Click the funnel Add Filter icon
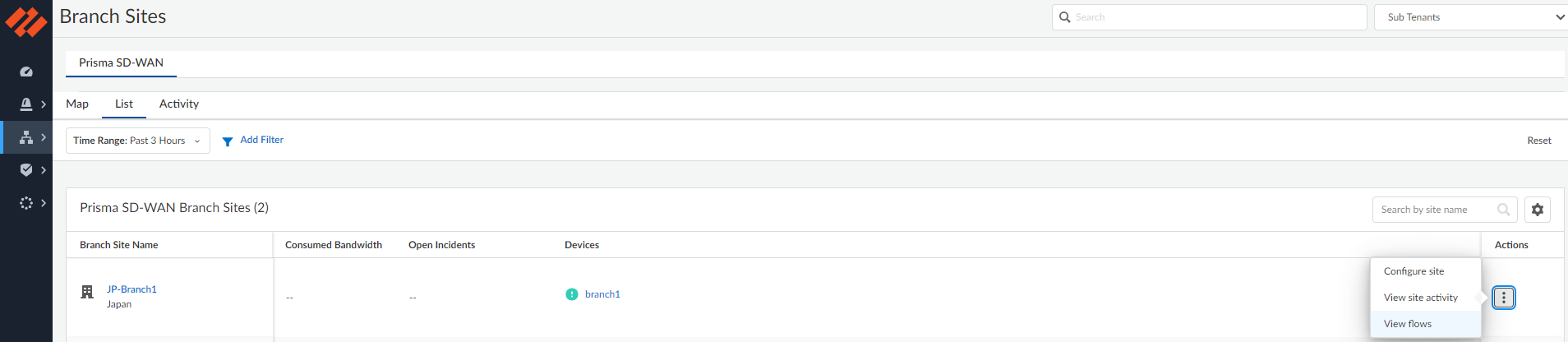This screenshot has height=342, width=1568. [228, 141]
